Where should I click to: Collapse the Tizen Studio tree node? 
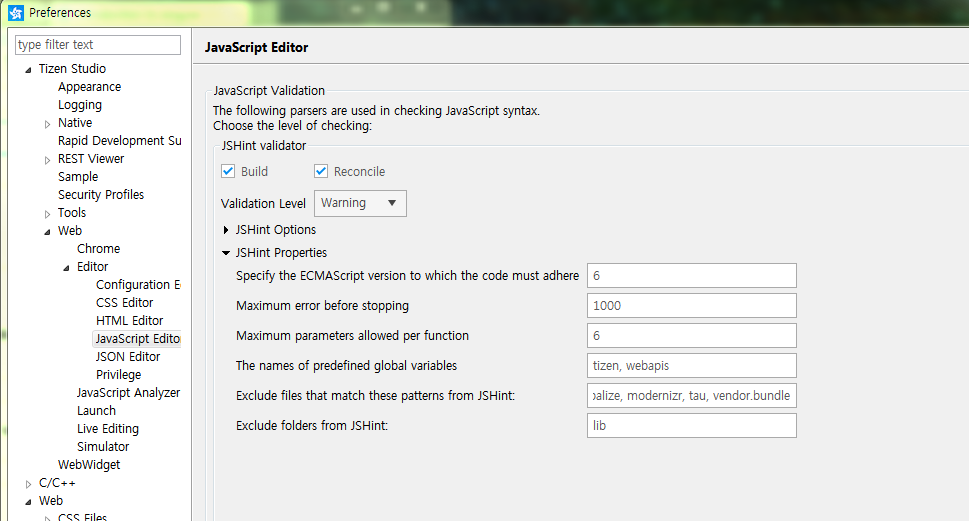click(x=28, y=69)
